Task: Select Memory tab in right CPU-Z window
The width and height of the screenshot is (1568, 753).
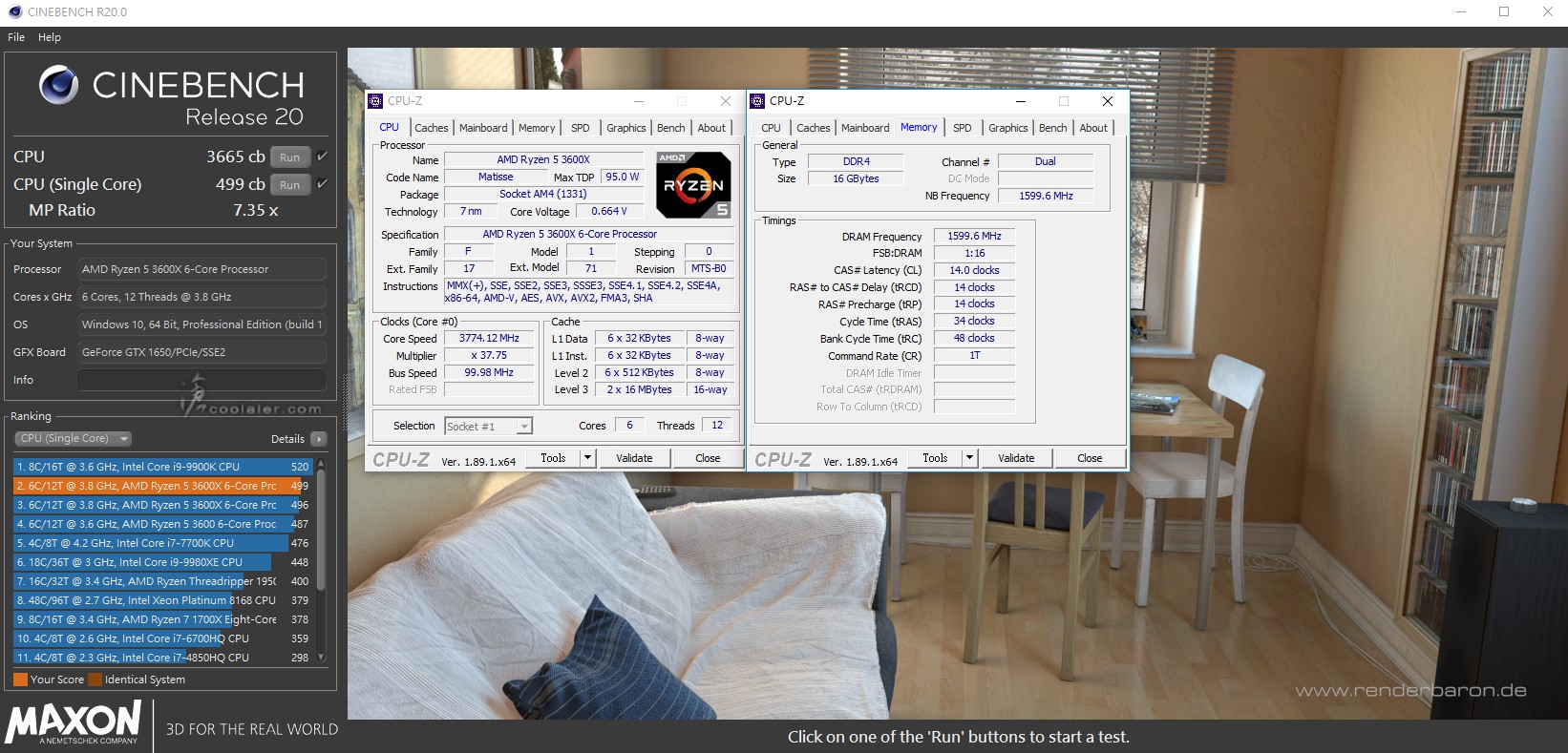Action: pos(919,127)
